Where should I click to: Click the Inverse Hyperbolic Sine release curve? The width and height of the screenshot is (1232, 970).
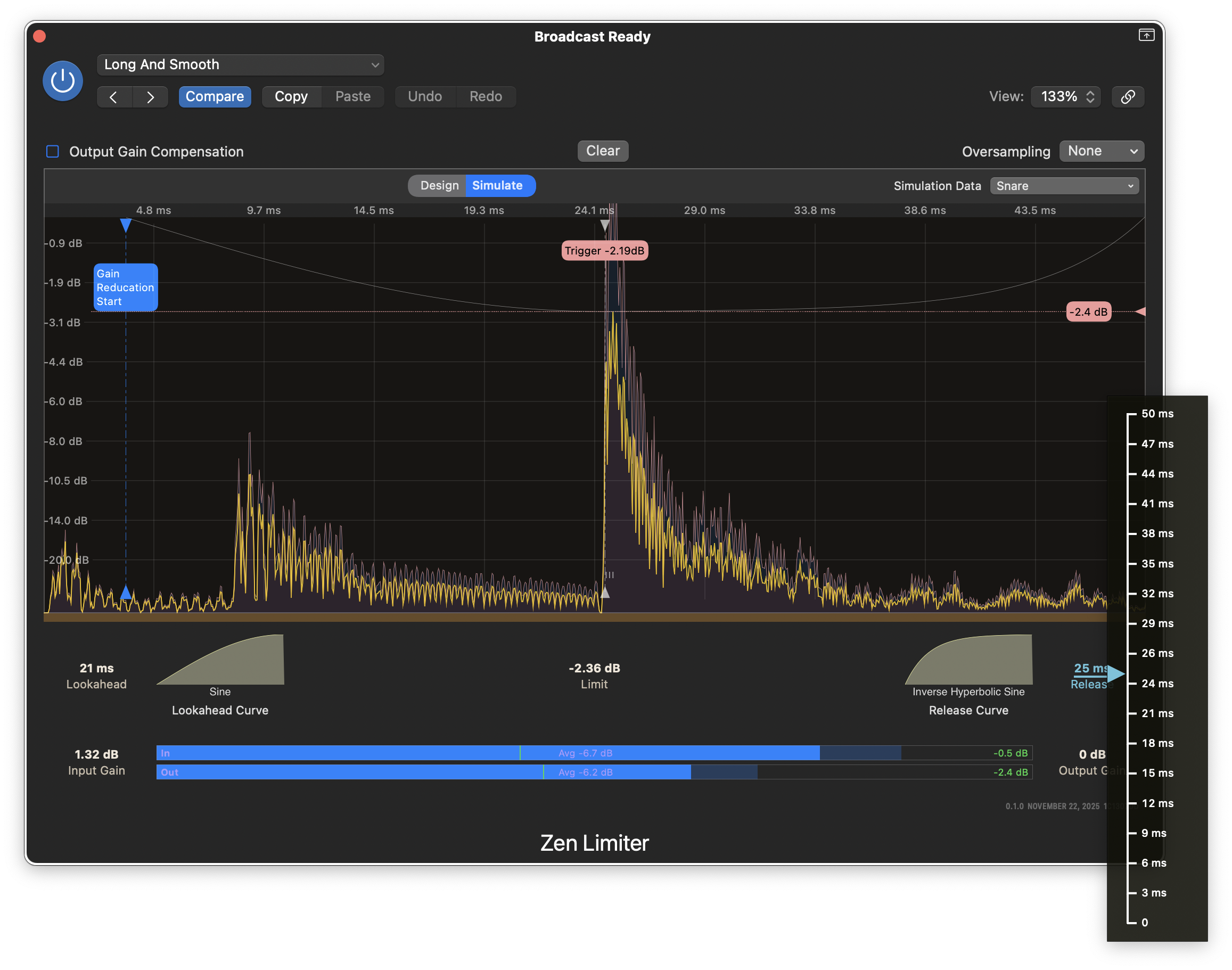[968, 661]
